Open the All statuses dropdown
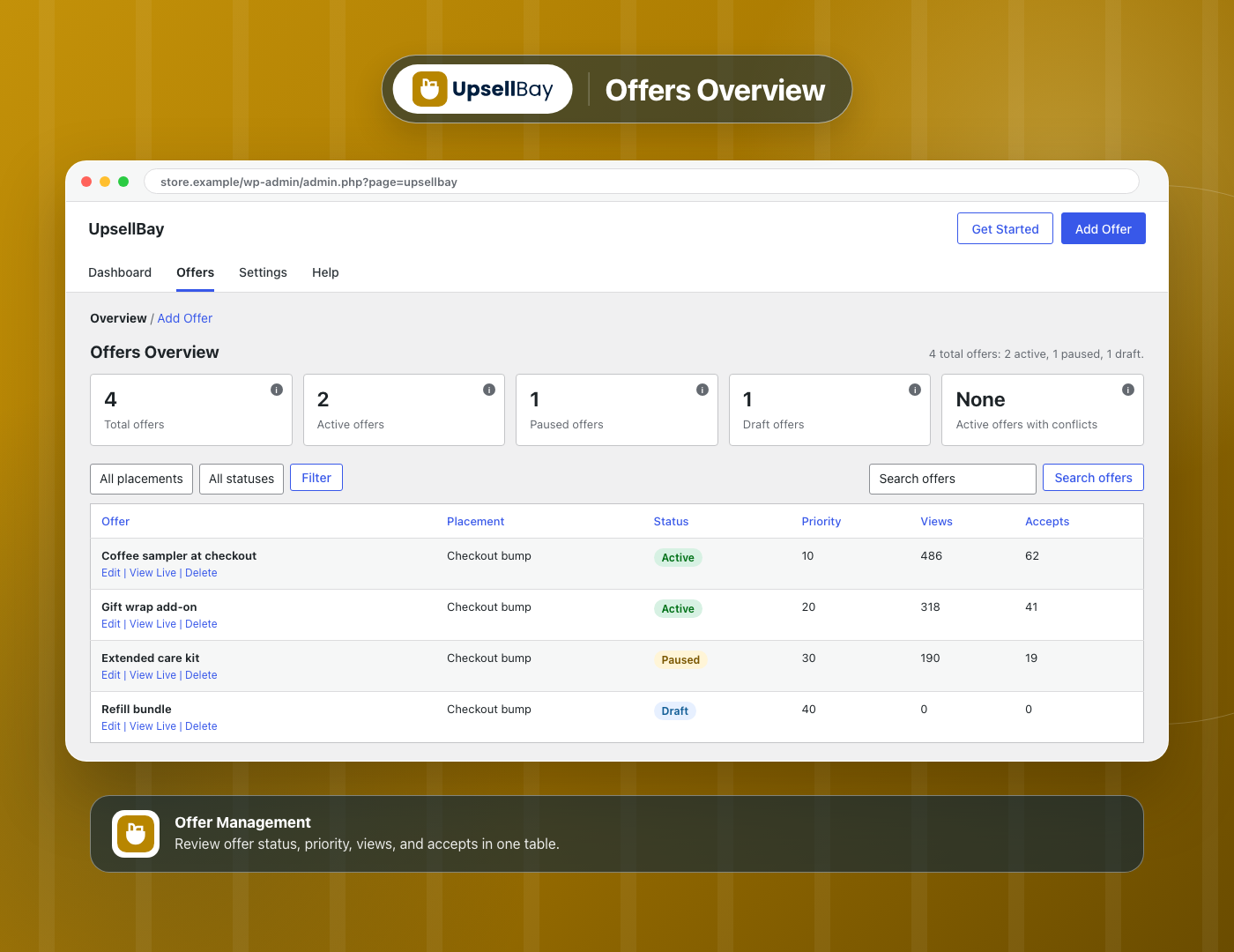1234x952 pixels. point(242,479)
